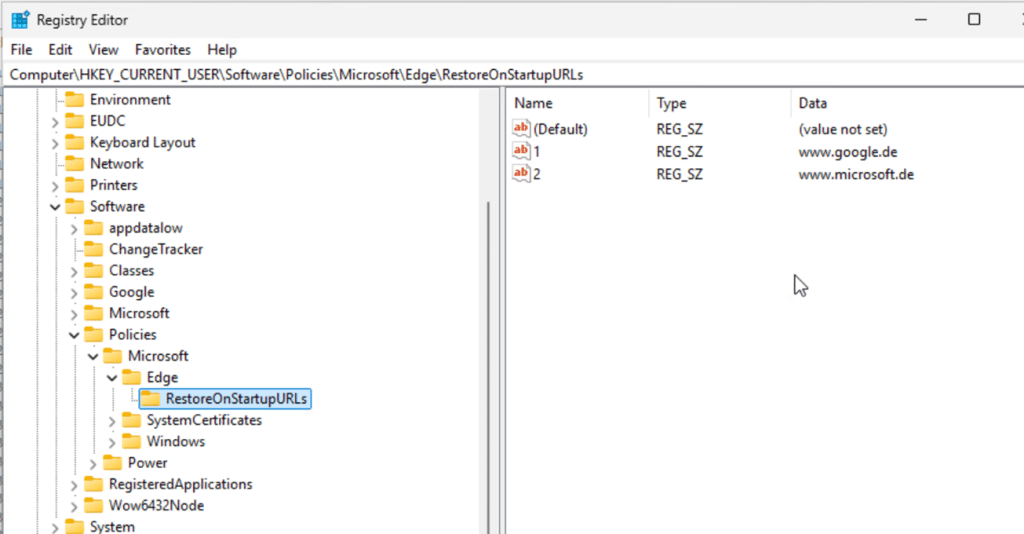Image resolution: width=1024 pixels, height=534 pixels.
Task: Collapse the Software tree node
Action: point(56,207)
